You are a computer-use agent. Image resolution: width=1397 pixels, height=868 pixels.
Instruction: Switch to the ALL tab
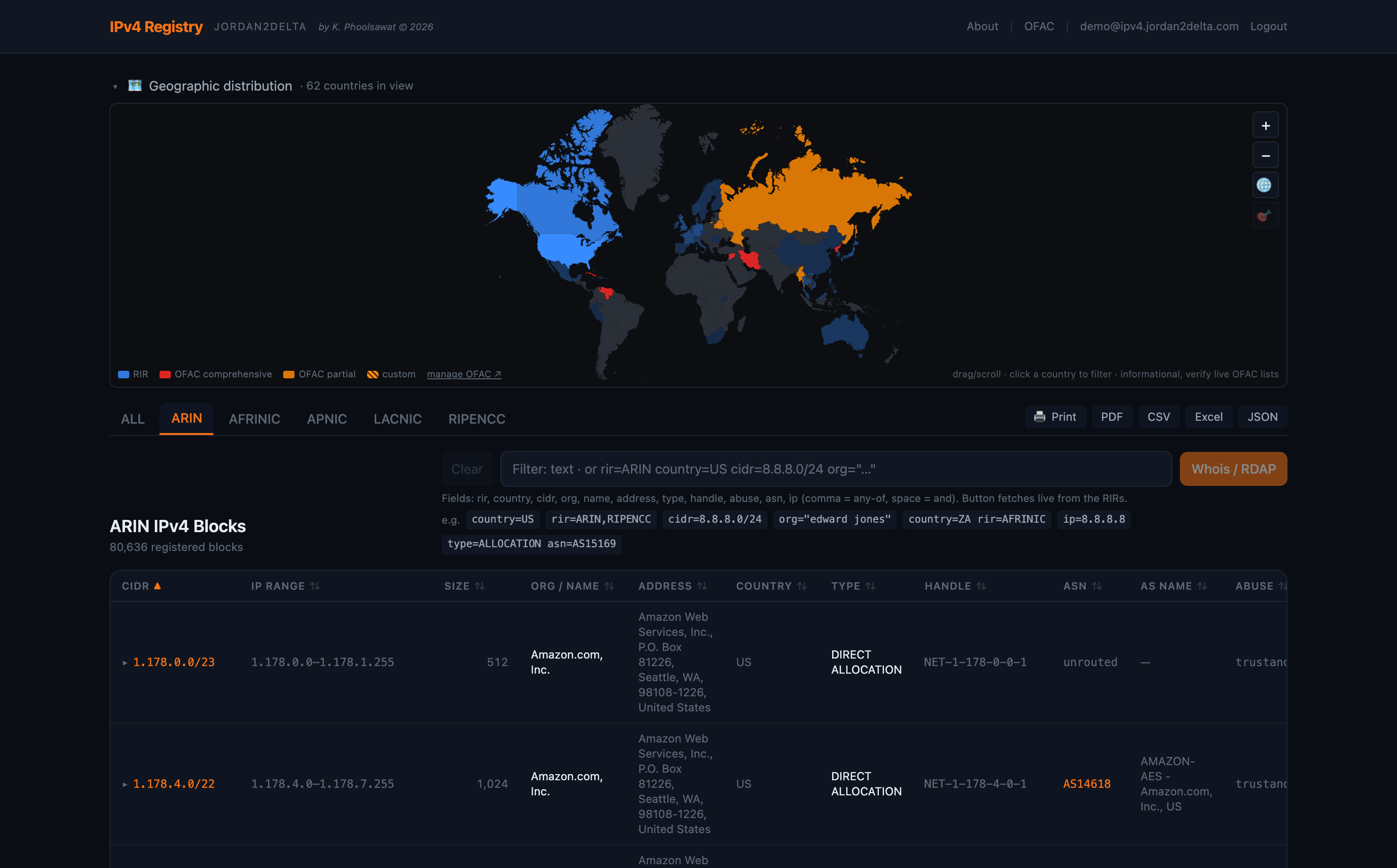133,419
